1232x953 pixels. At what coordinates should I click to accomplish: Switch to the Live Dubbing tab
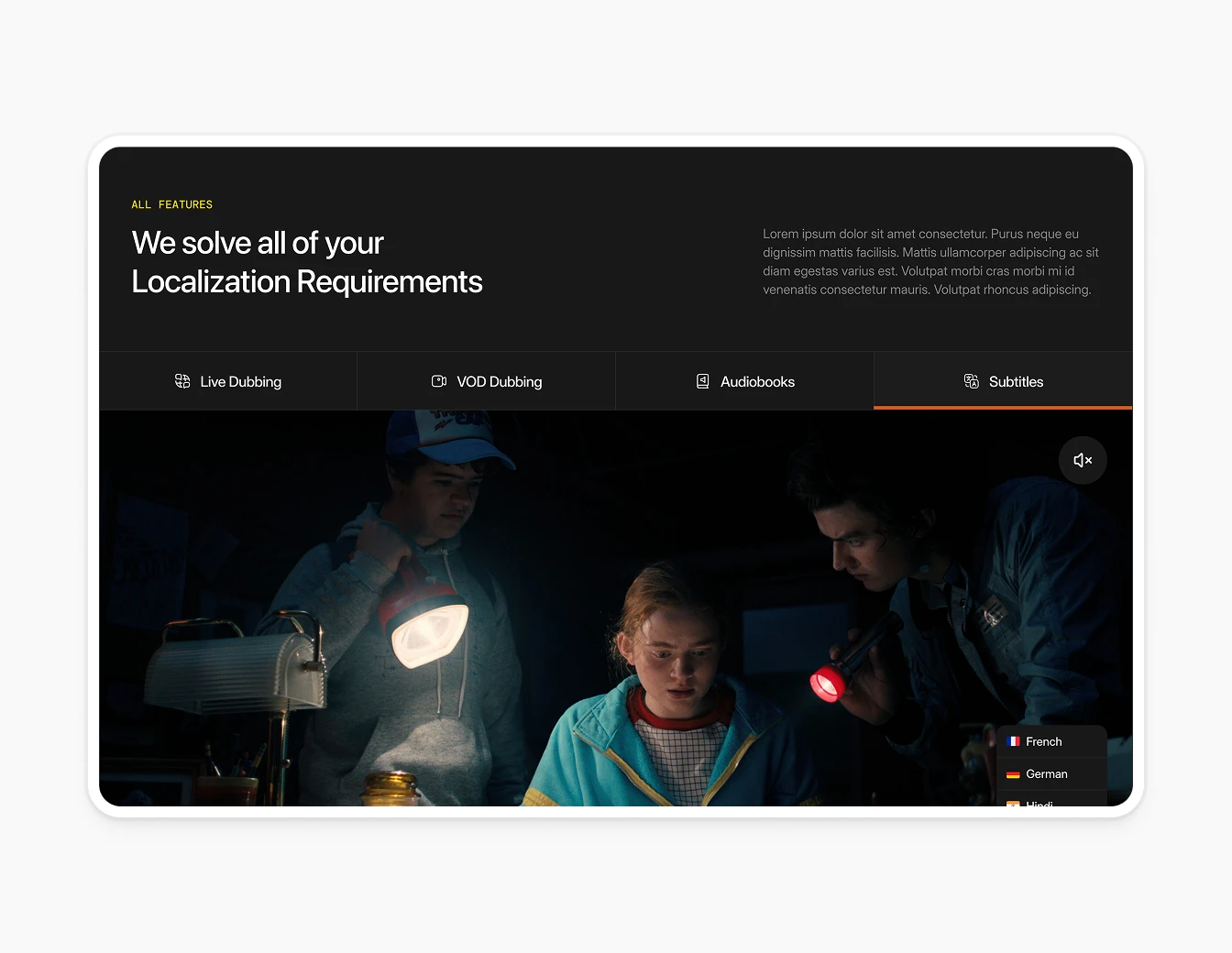click(228, 381)
